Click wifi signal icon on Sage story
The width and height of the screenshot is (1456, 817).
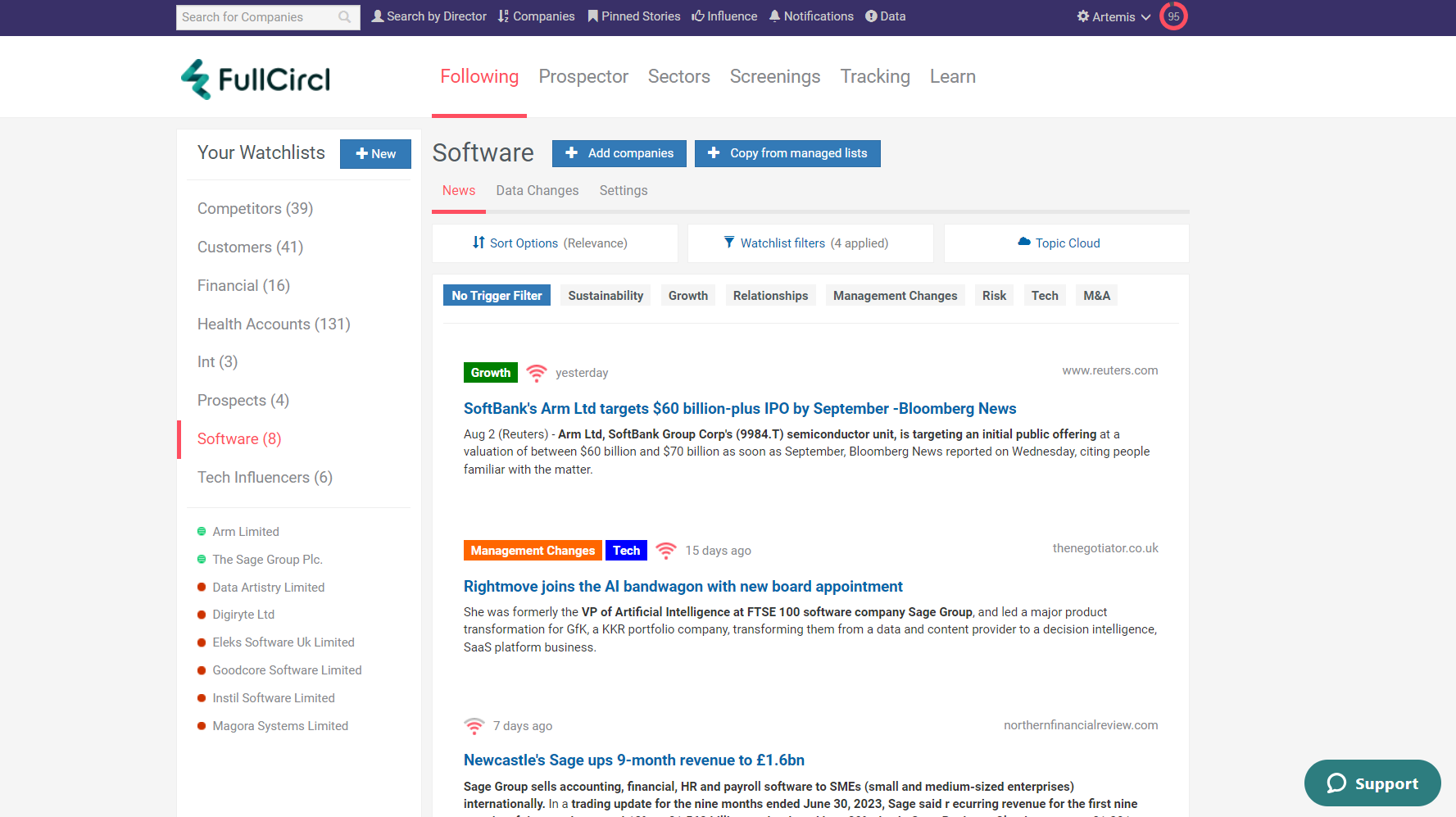pyautogui.click(x=474, y=726)
